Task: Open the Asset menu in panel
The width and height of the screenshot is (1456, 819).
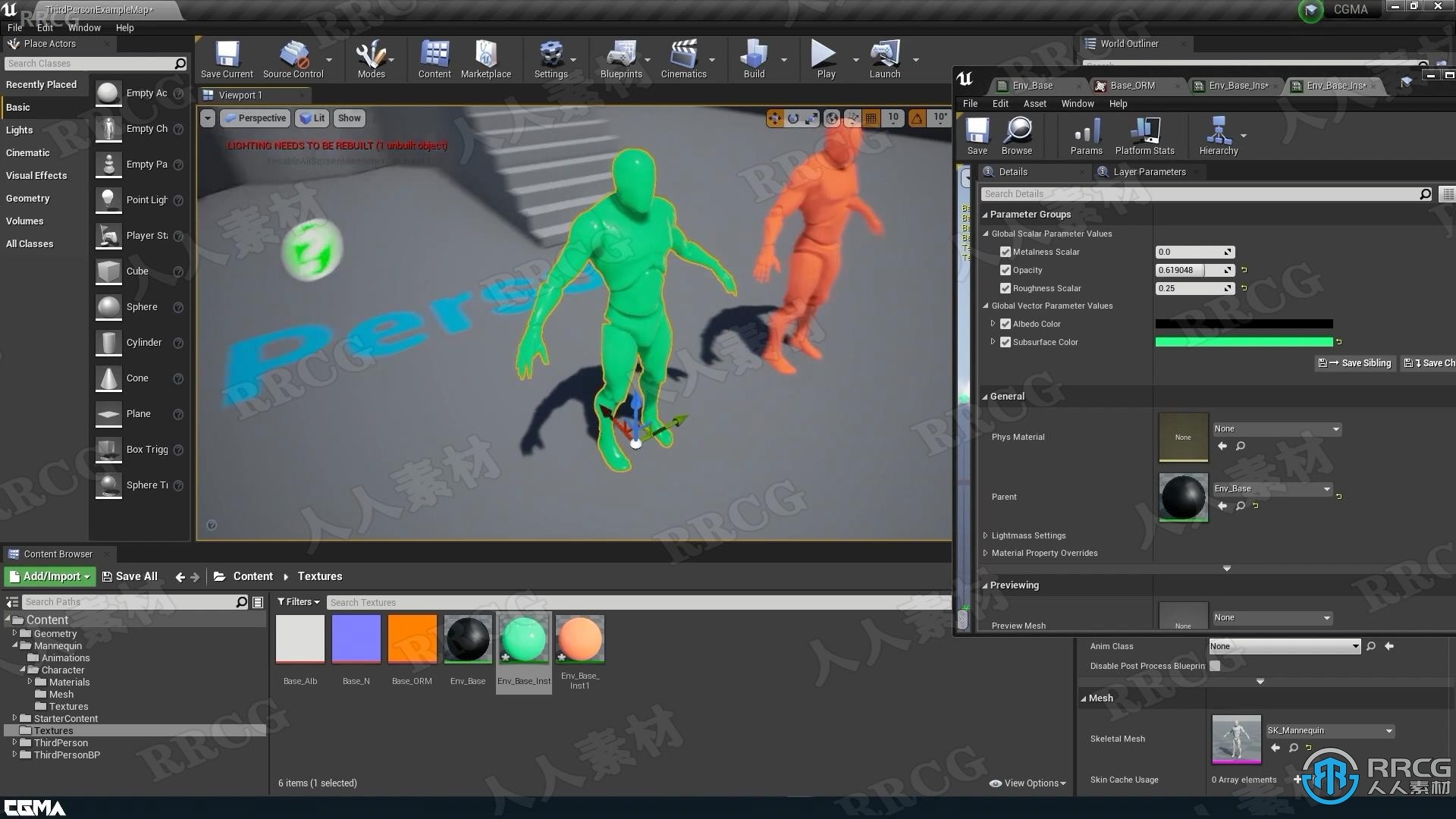Action: (x=1037, y=103)
